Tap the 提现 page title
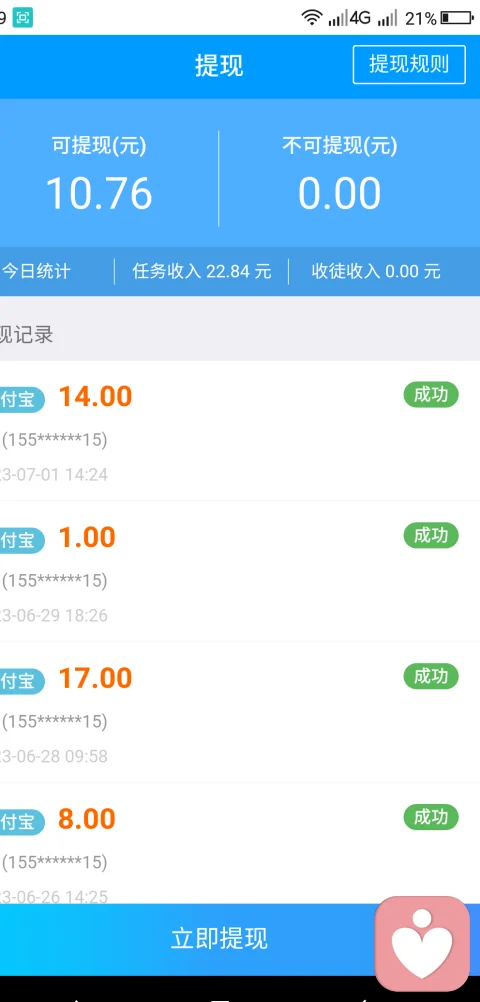This screenshot has height=1002, width=480. (x=219, y=66)
